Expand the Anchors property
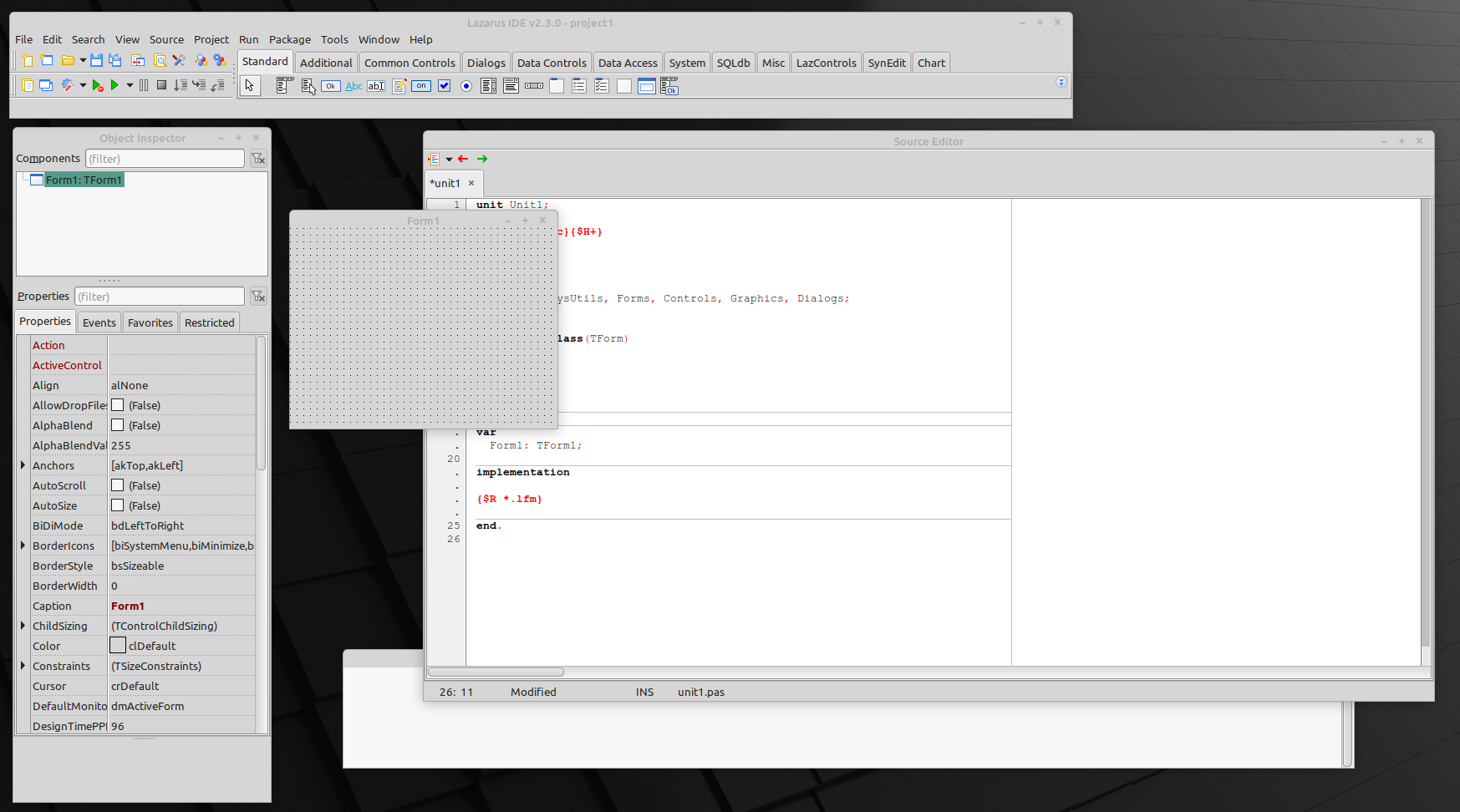 point(23,465)
